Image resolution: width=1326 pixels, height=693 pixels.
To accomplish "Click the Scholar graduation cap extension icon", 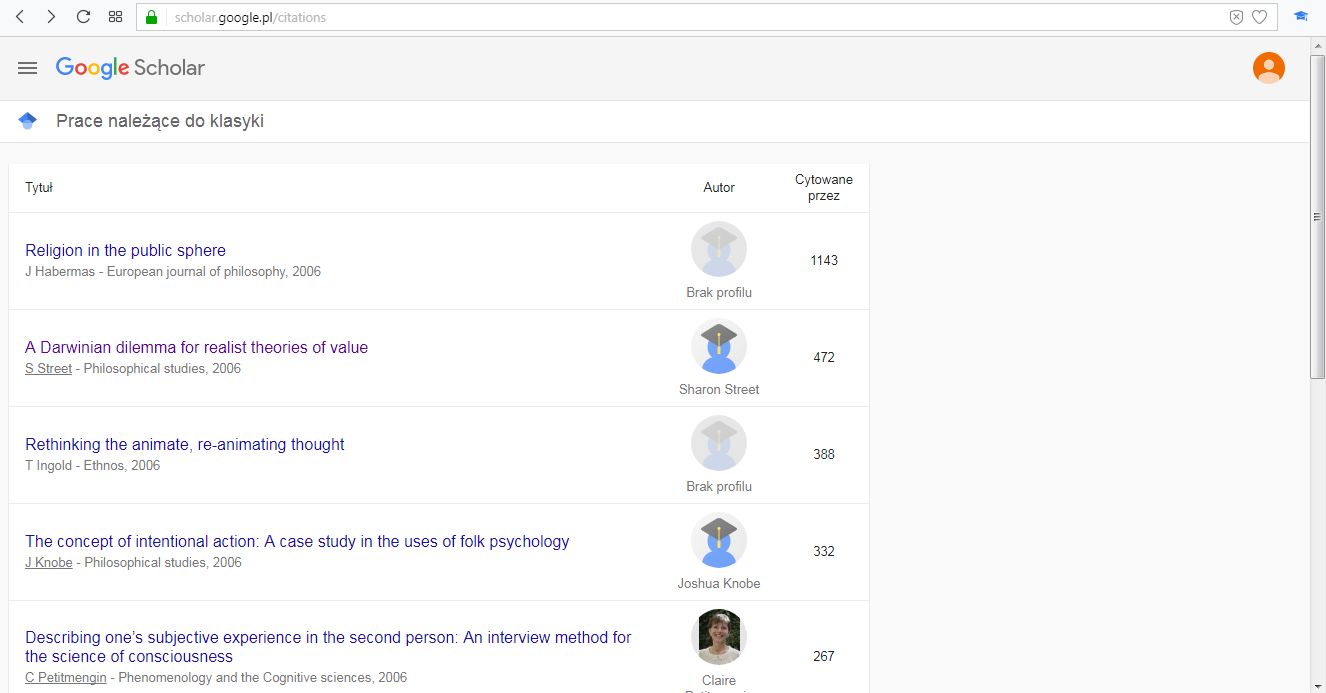I will (x=1301, y=17).
